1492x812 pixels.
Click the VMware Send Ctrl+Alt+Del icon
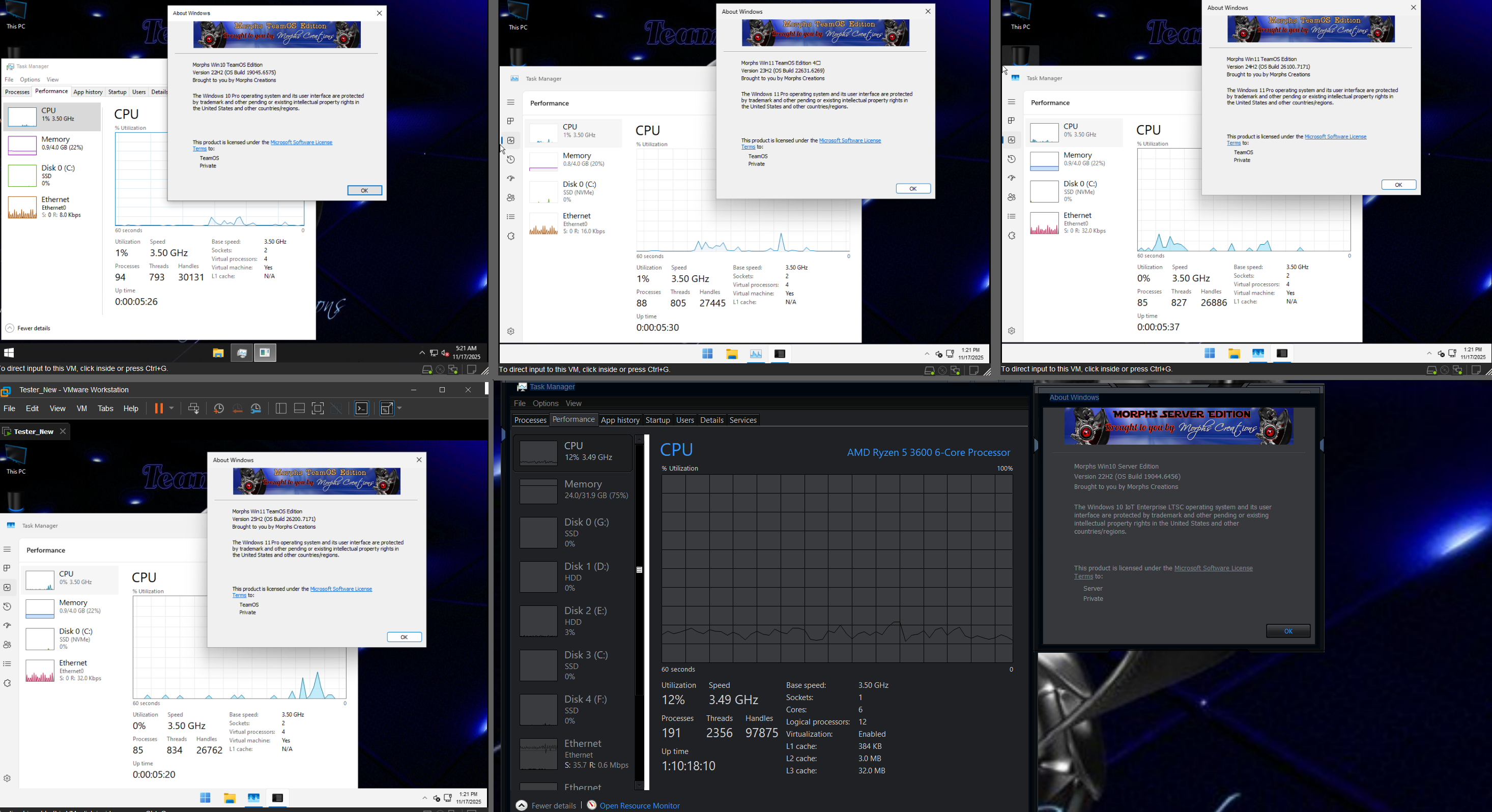(194, 409)
